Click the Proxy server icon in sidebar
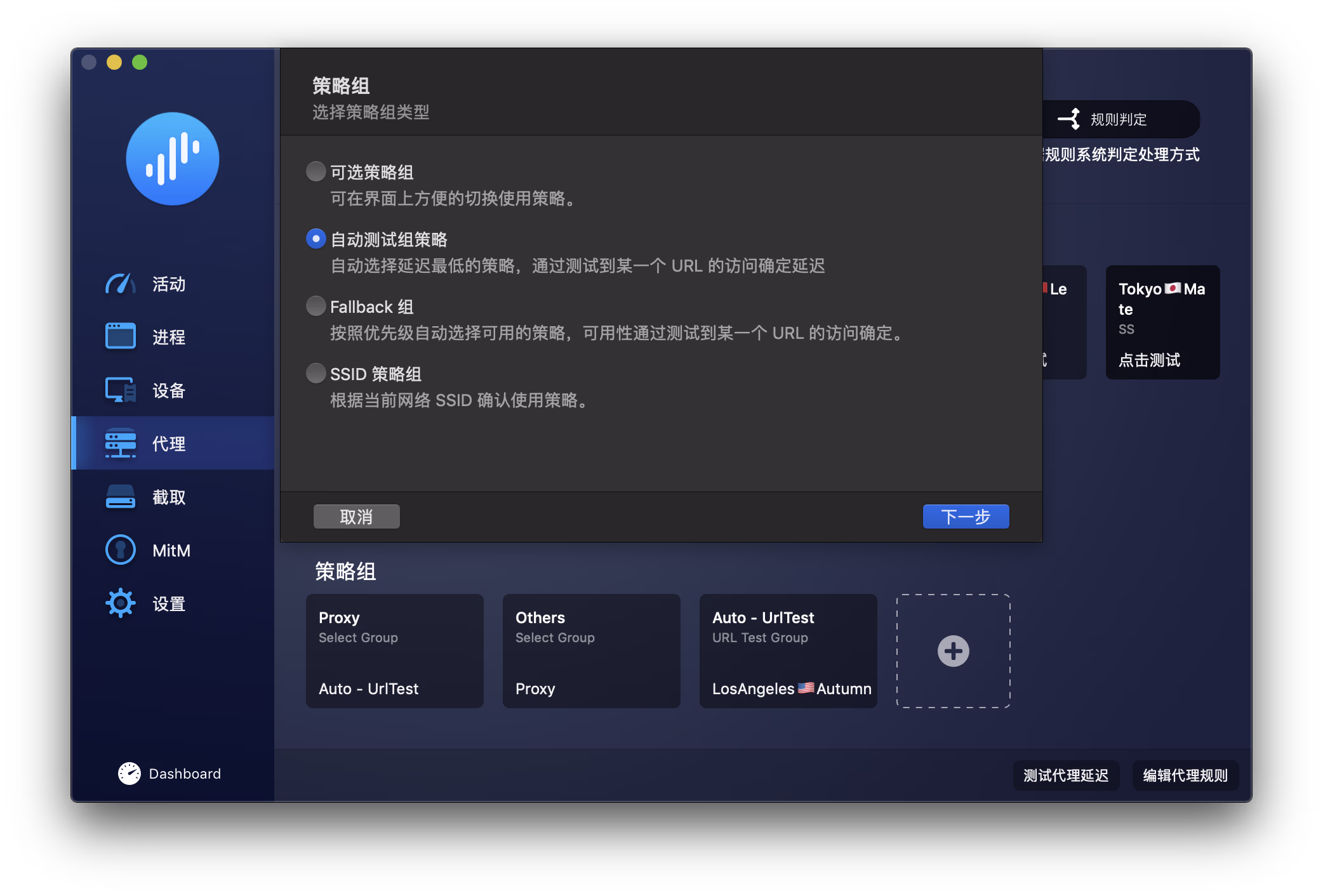 pos(120,443)
